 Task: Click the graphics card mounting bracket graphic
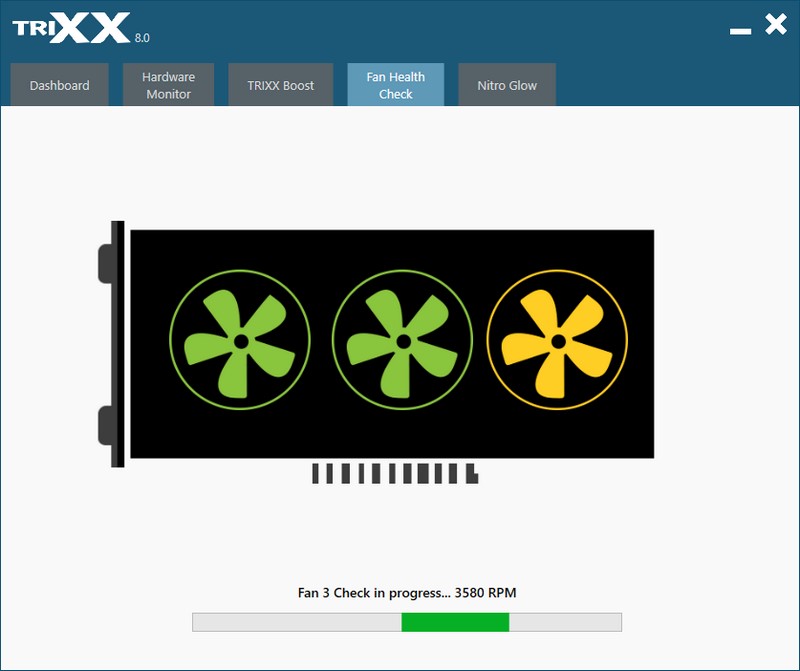point(111,344)
